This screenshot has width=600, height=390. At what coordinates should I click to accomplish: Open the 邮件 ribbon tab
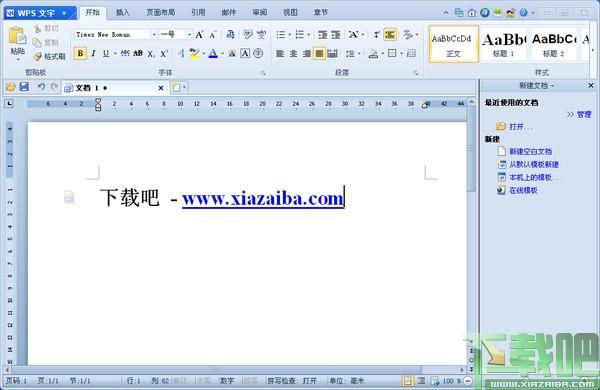228,13
